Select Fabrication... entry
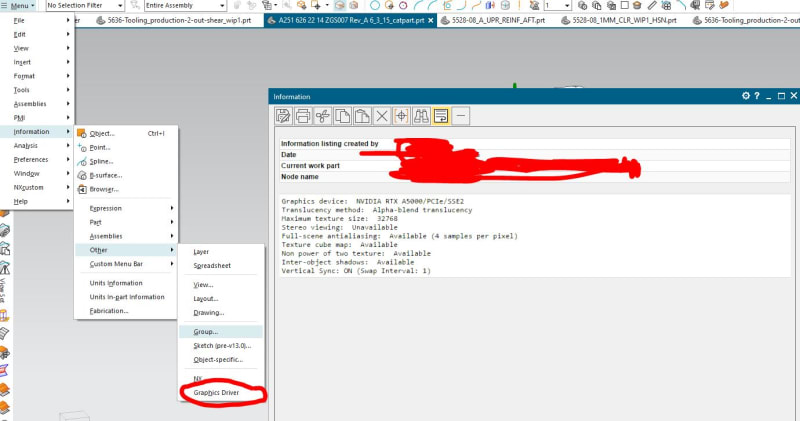Screen dimensions: 800x421 (x=126, y=311)
